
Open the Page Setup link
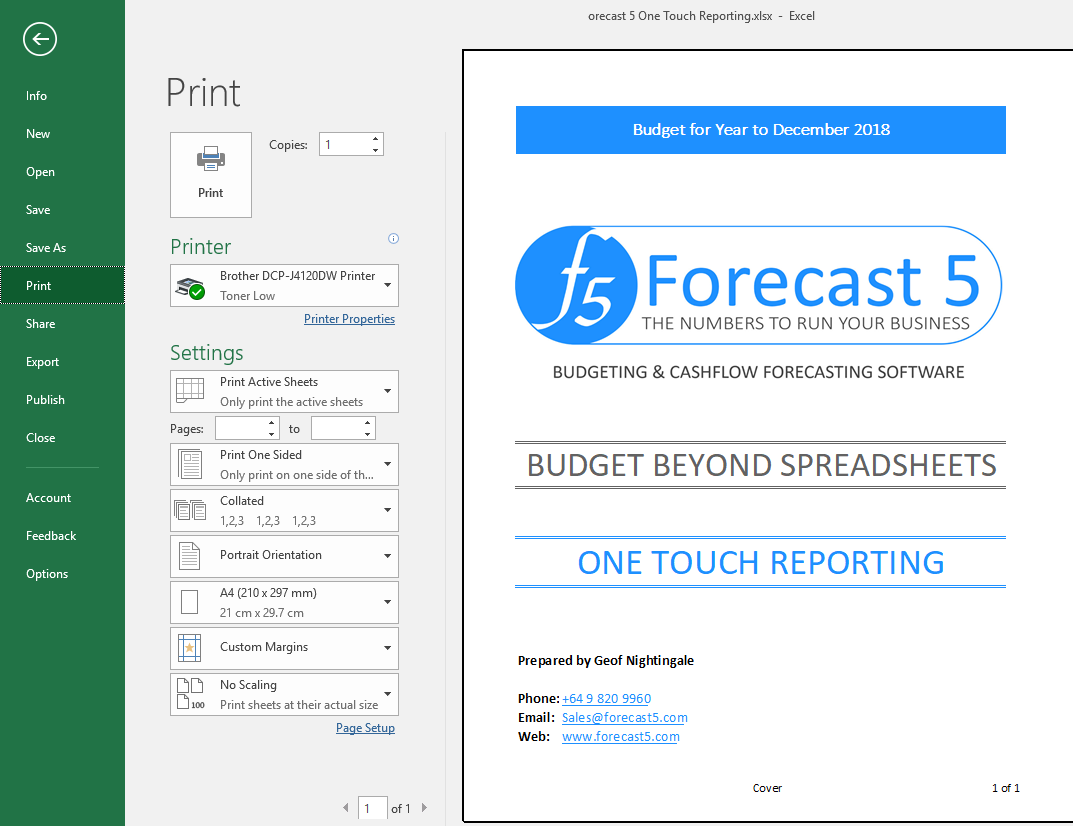tap(365, 728)
